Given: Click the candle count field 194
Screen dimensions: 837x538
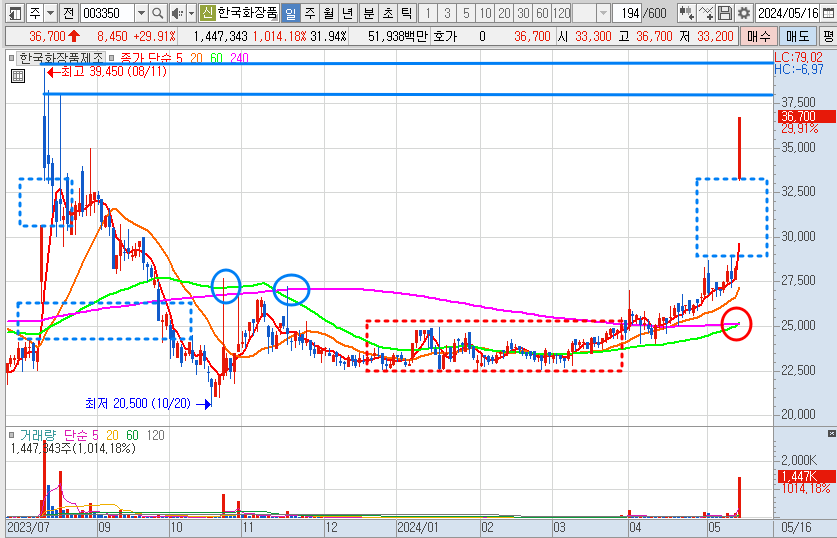Looking at the screenshot, I should pos(626,13).
